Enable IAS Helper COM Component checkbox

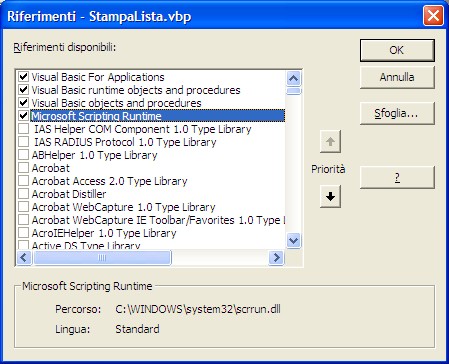[x=23, y=129]
